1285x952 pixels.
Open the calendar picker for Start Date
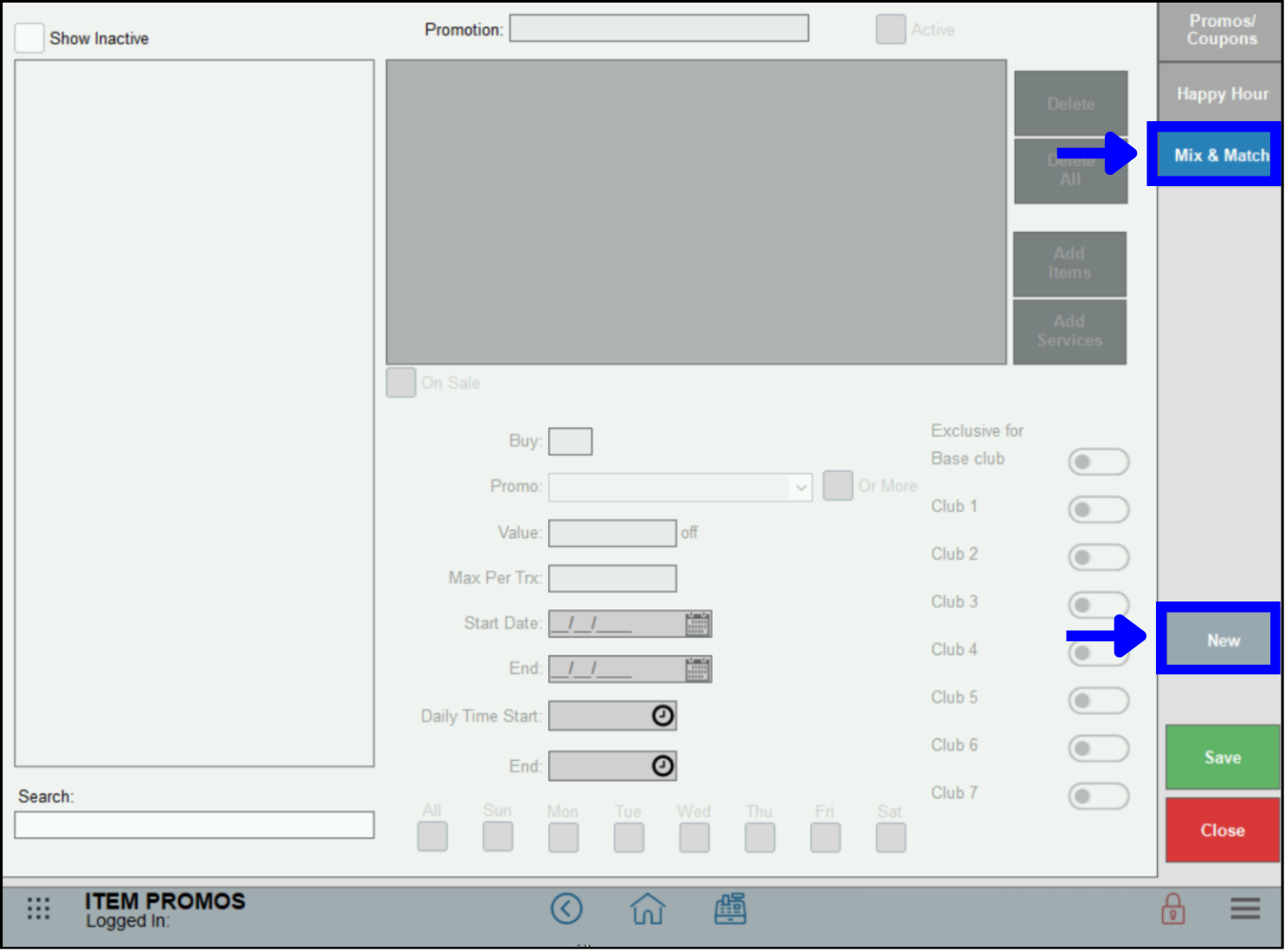(697, 623)
